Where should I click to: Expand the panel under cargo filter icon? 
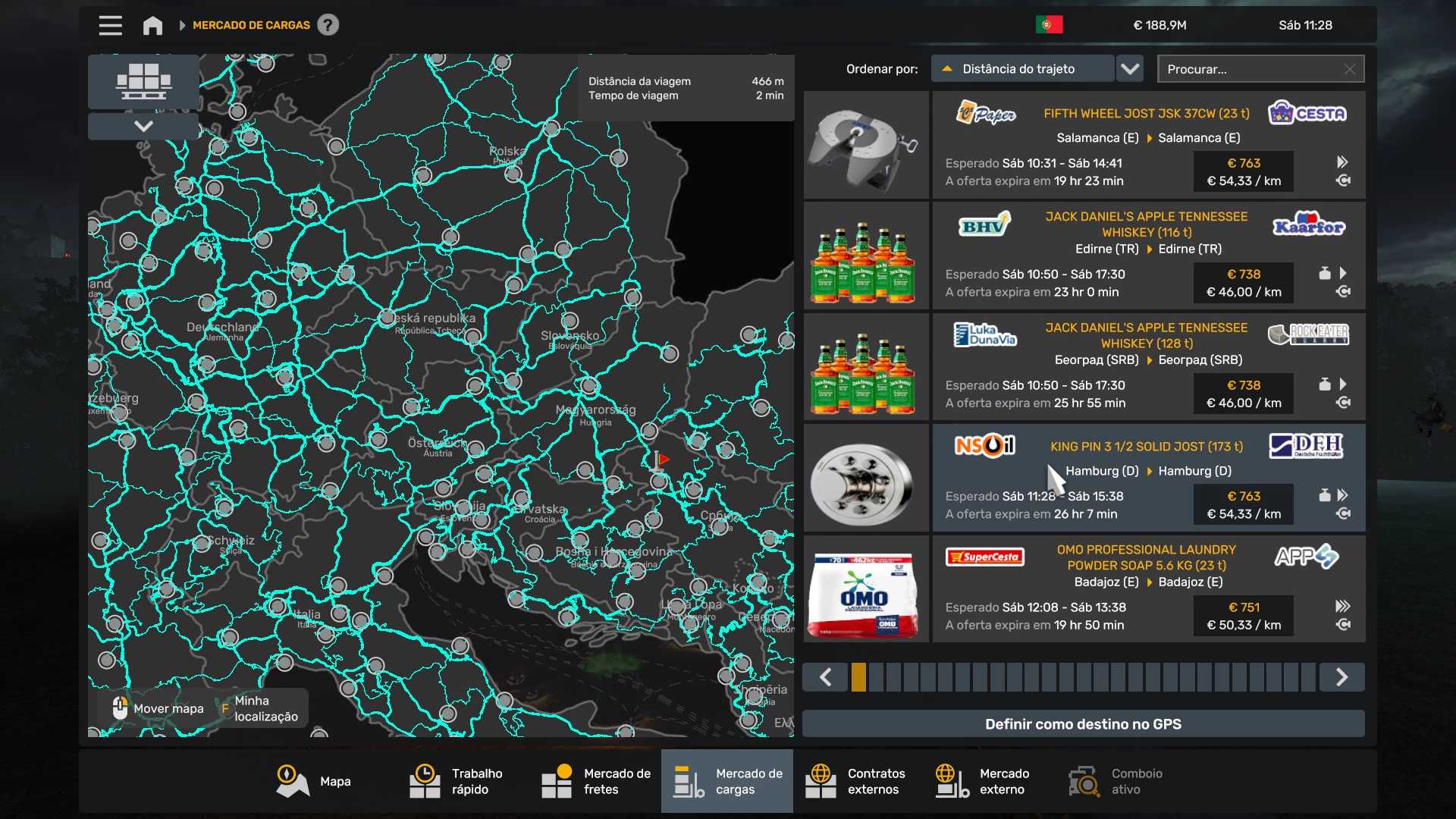point(143,126)
